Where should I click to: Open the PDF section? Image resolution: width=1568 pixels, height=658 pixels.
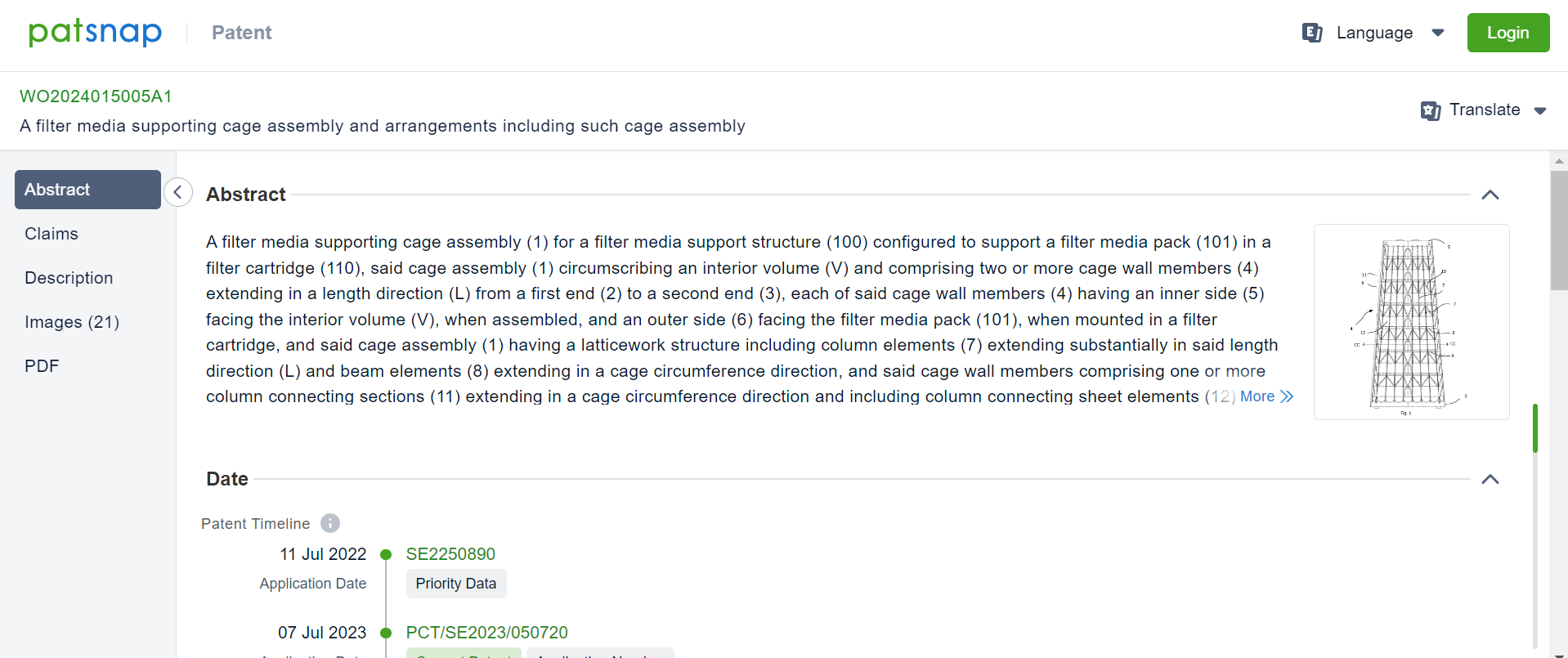coord(42,366)
